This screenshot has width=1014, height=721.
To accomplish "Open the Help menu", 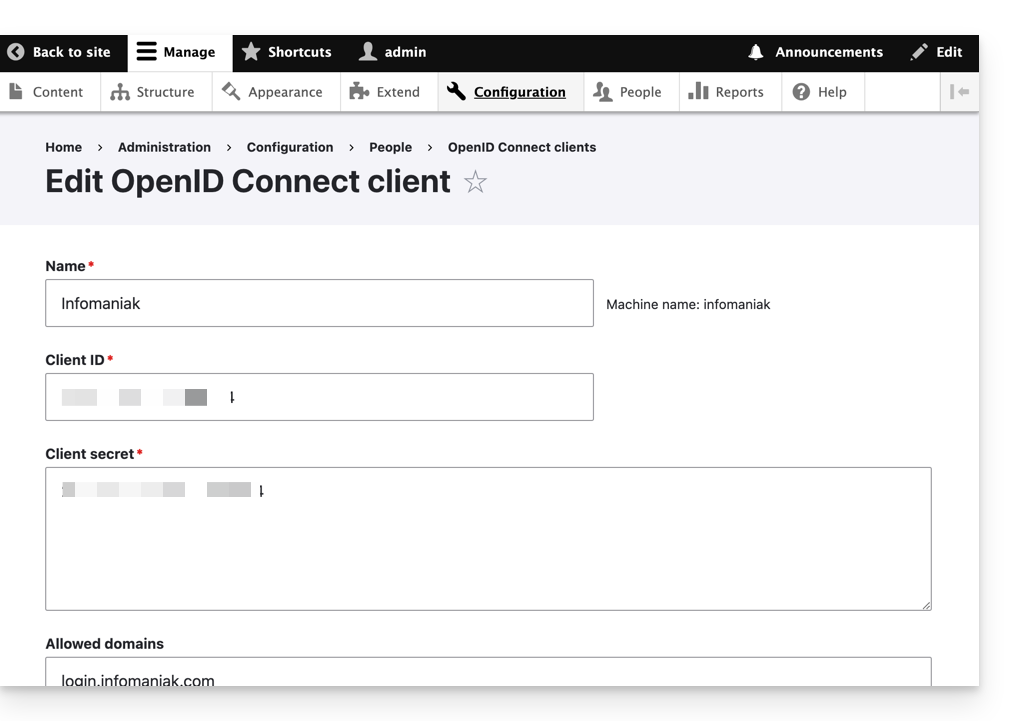I will pyautogui.click(x=823, y=92).
